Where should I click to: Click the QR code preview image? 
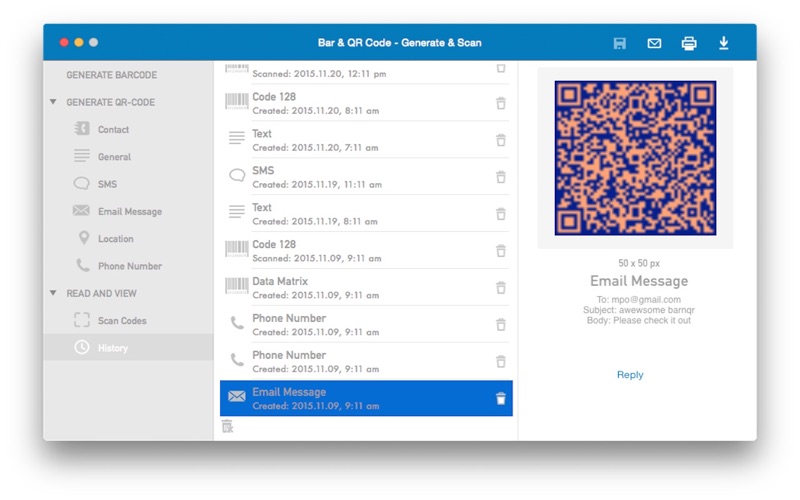click(635, 158)
